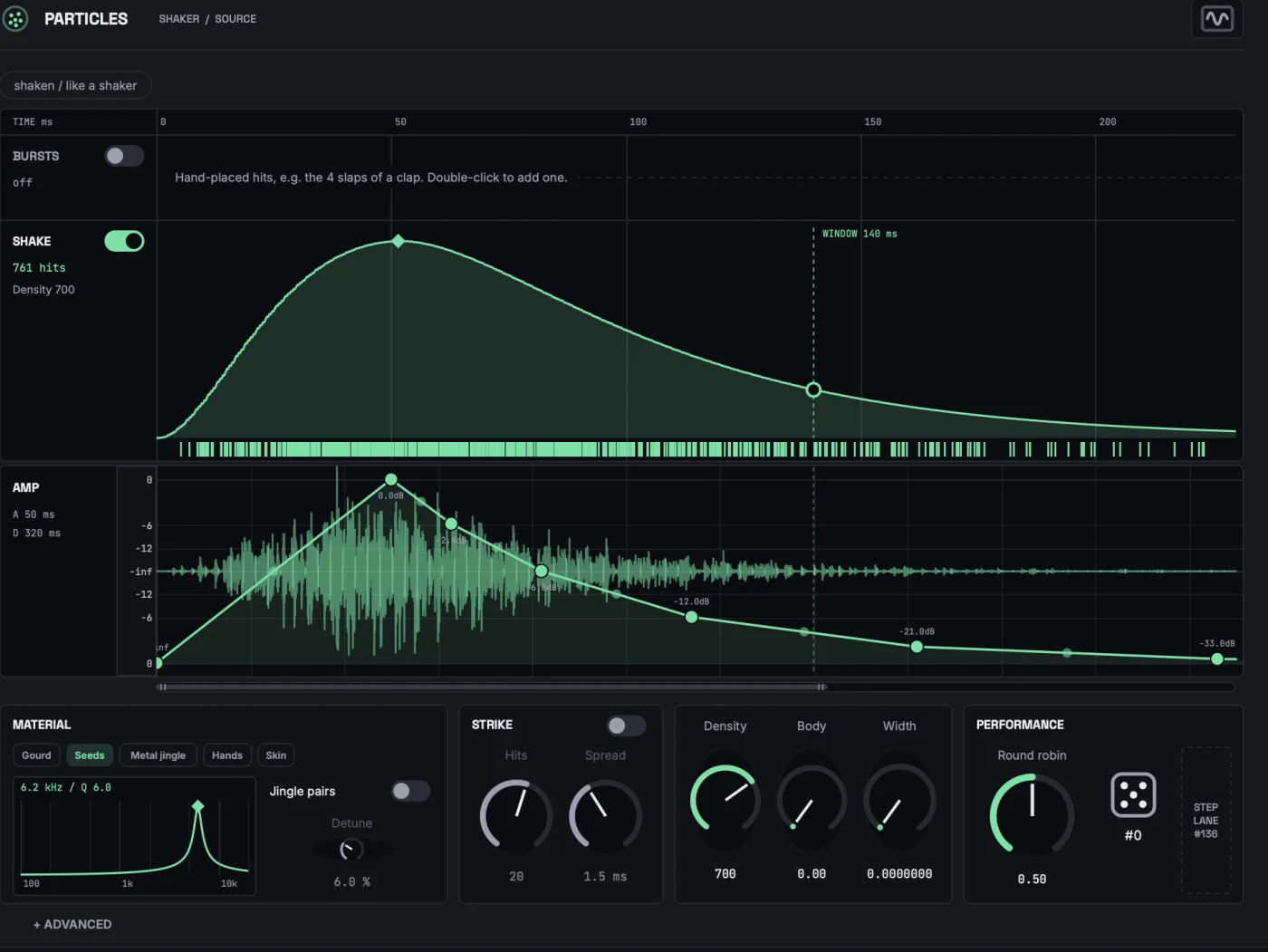Click the '761 hits' readout

(39, 268)
